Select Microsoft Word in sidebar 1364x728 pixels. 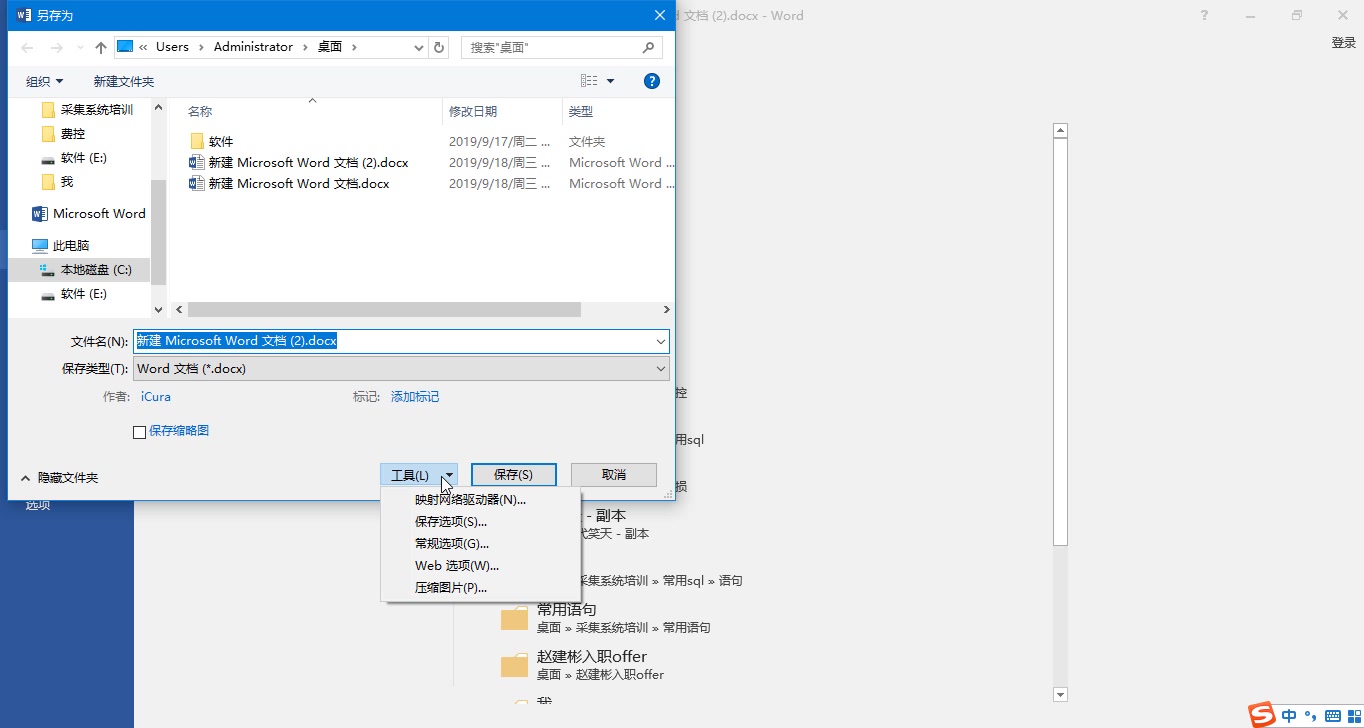tap(89, 214)
